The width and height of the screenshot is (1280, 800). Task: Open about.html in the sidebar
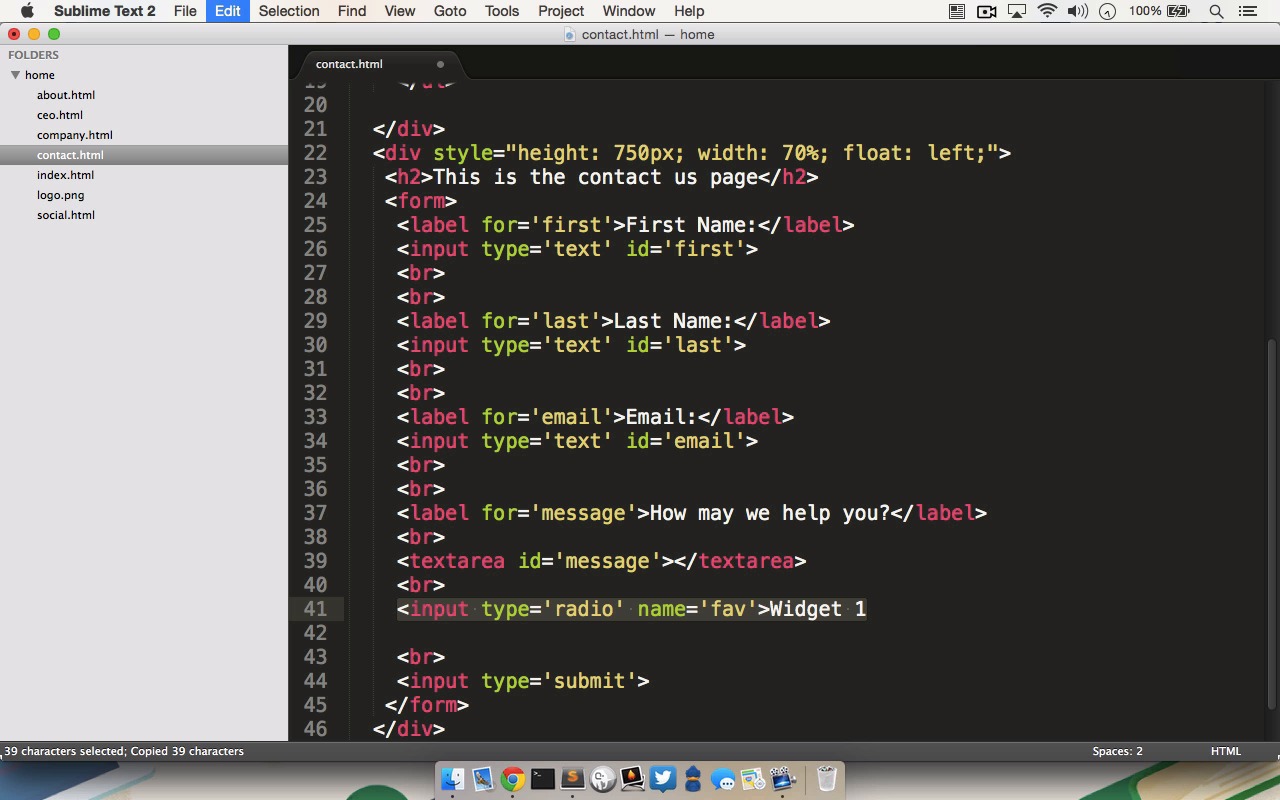tap(66, 95)
